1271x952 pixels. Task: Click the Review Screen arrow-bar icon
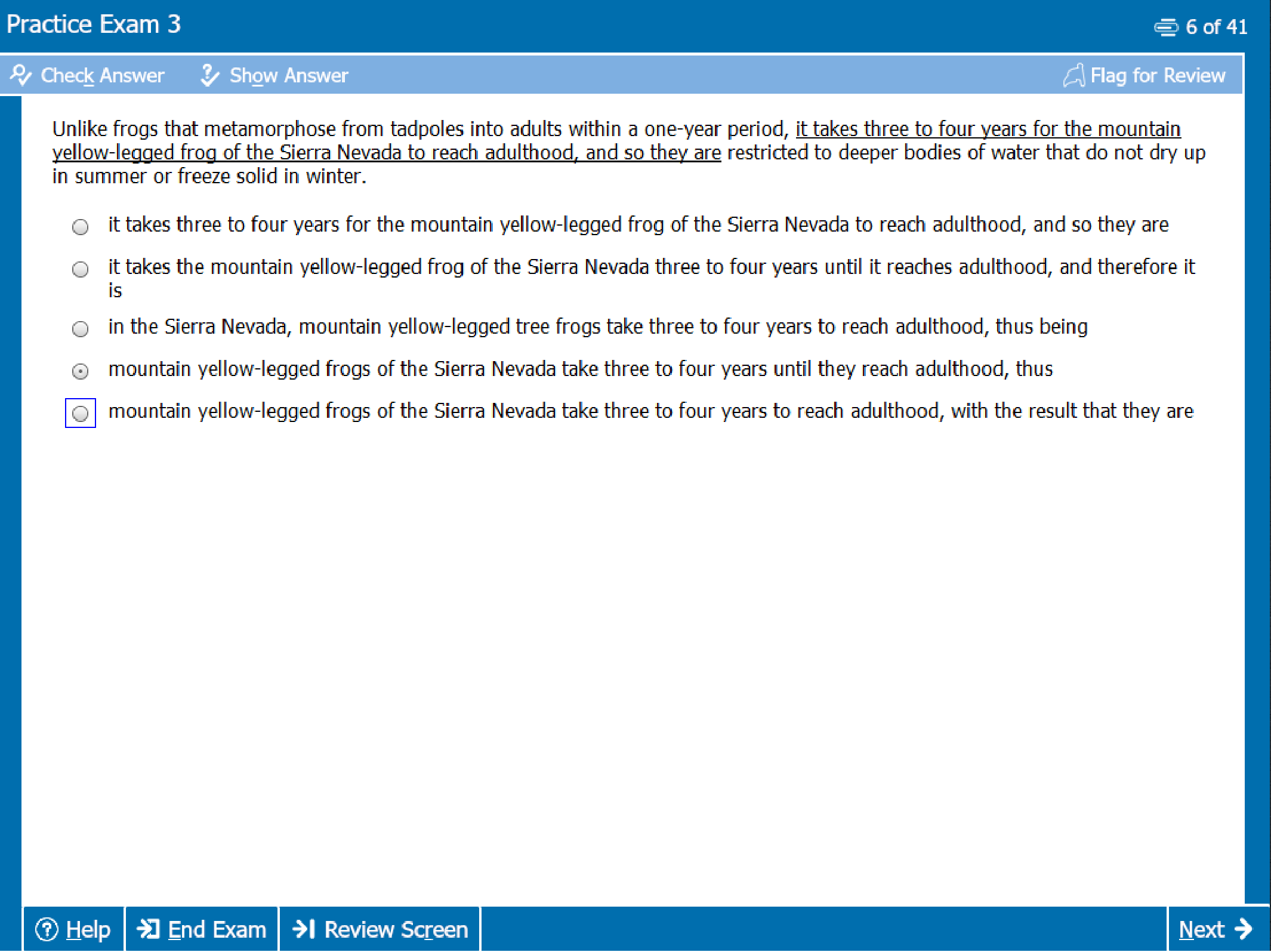click(x=304, y=929)
